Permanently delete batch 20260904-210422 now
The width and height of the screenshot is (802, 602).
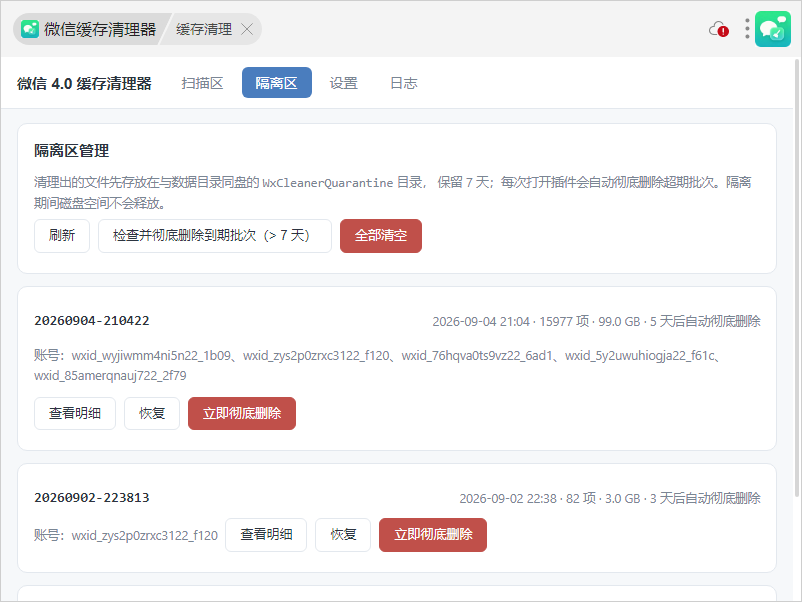point(242,413)
